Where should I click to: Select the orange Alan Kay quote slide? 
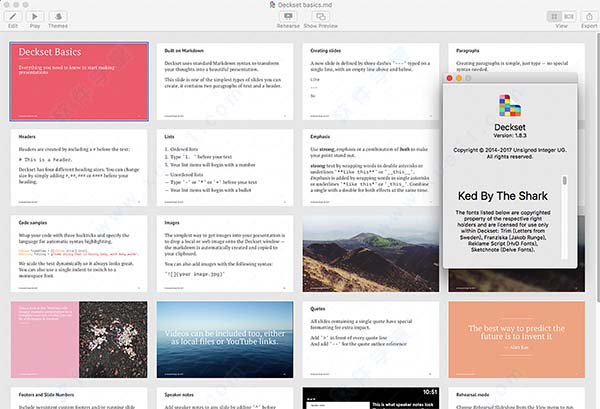click(x=517, y=340)
